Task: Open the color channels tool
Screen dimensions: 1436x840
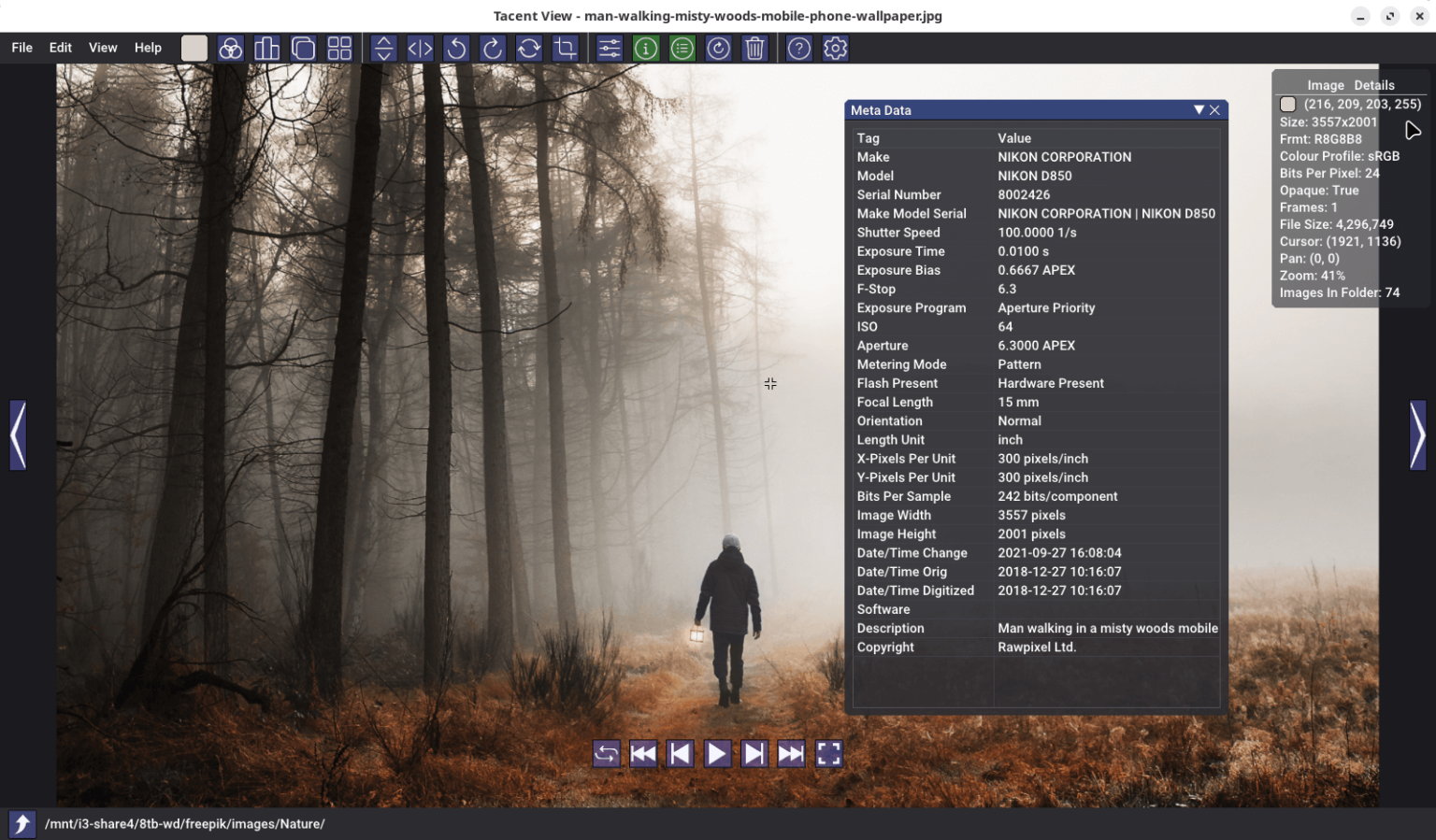Action: click(231, 48)
